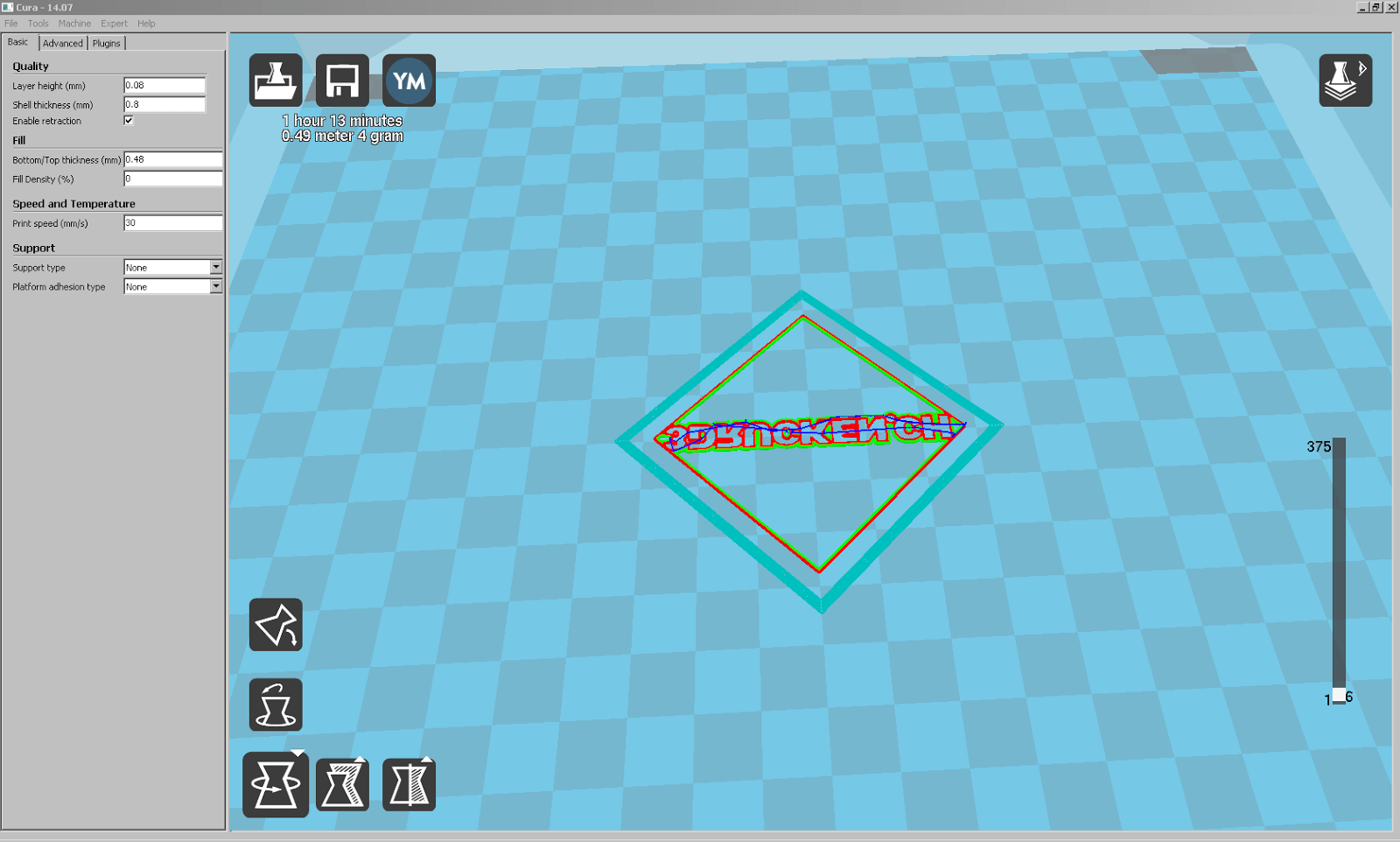
Task: Click the 'Shell thickness (mm)' label
Action: coord(52,105)
